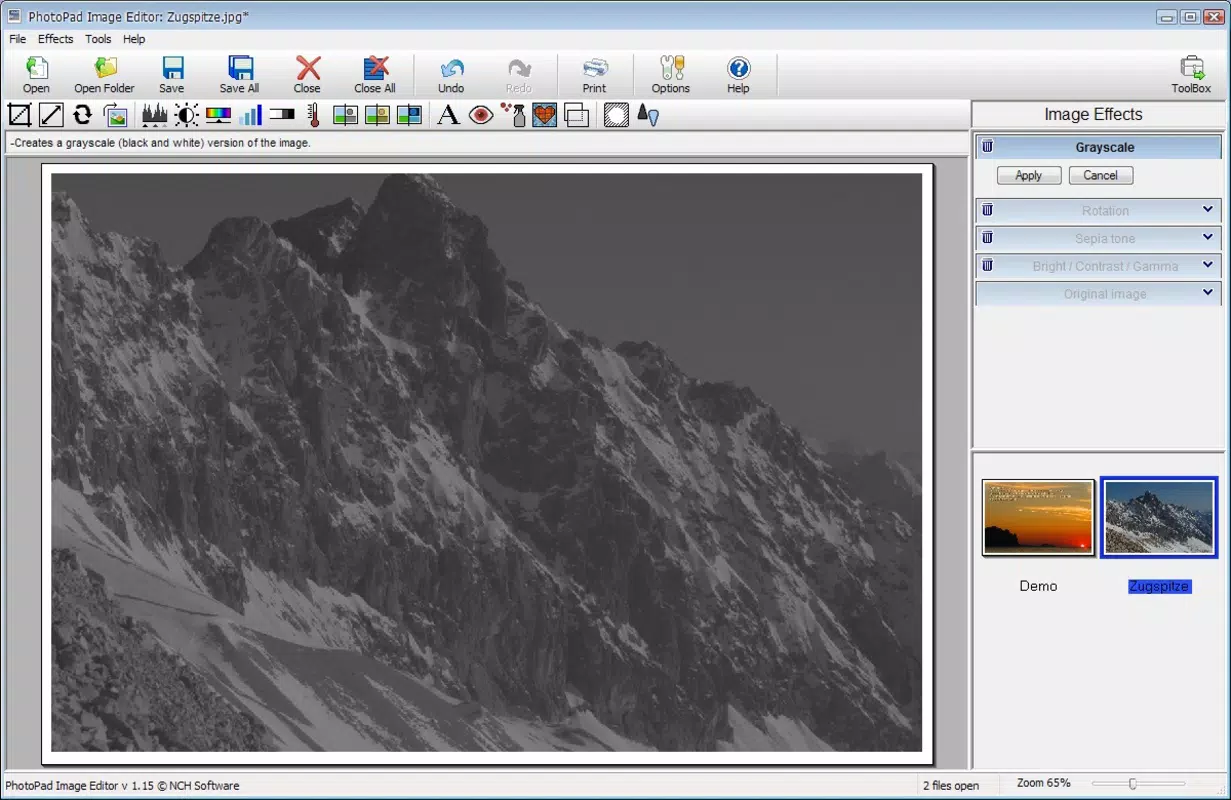Cancel the Grayscale effect

click(x=1101, y=175)
